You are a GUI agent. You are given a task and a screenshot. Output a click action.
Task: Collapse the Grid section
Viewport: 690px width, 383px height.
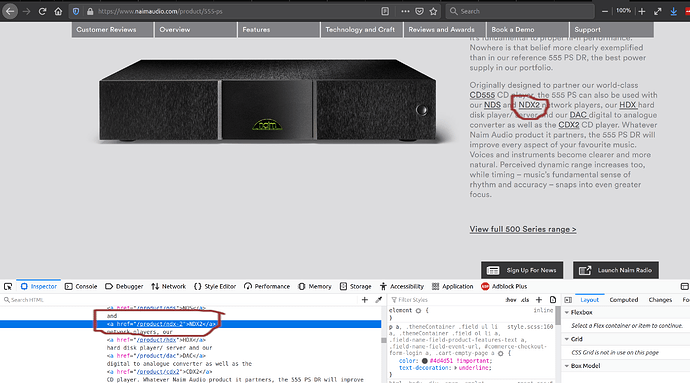tap(567, 339)
